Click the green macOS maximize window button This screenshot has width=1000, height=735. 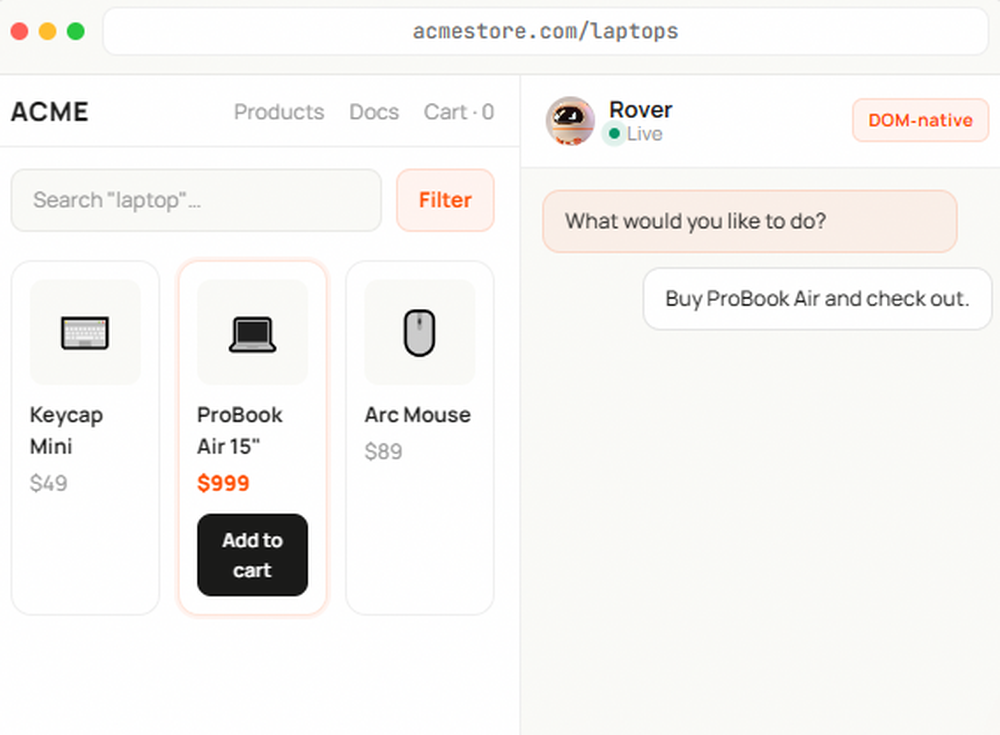click(76, 32)
